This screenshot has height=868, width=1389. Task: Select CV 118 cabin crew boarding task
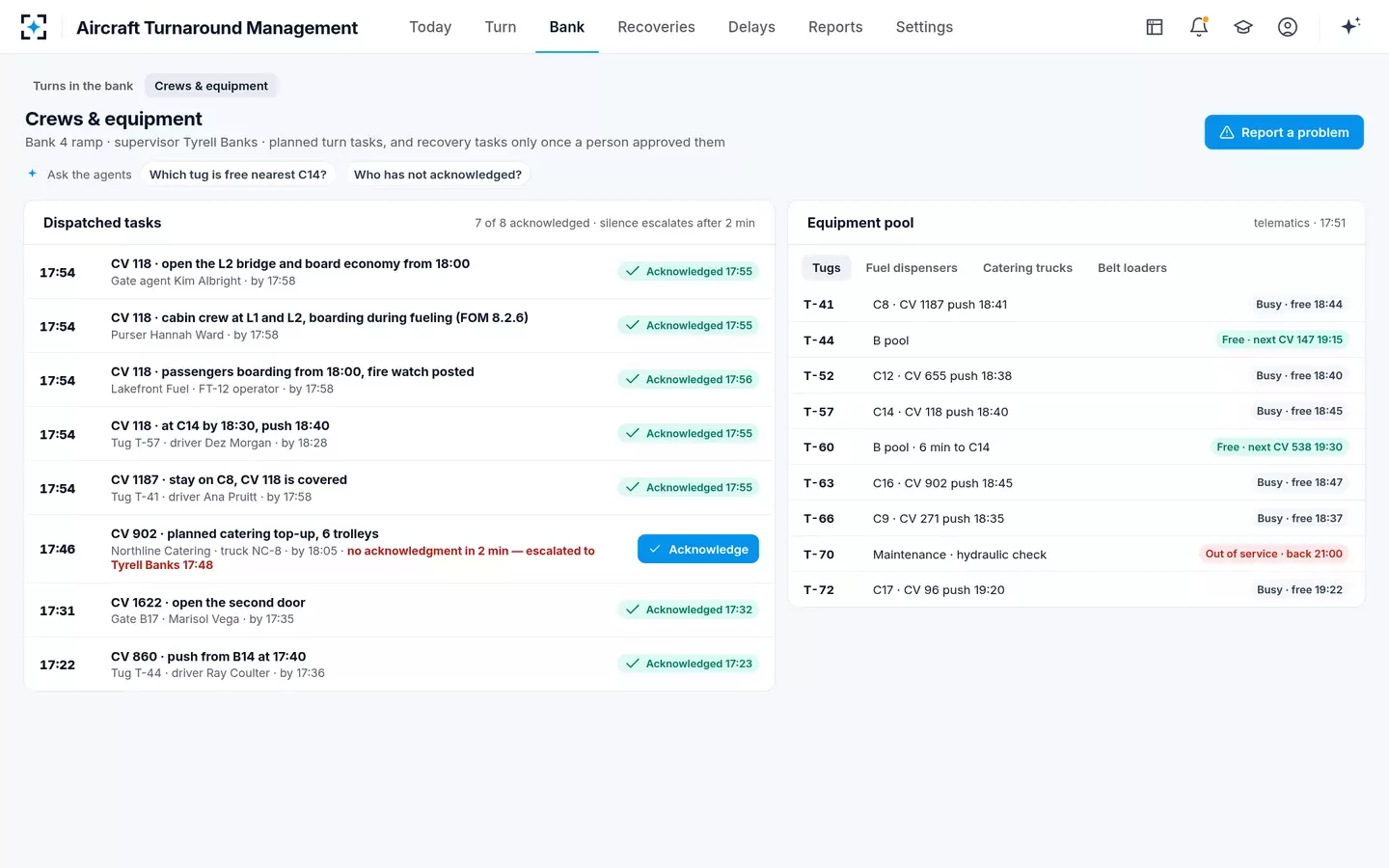pos(399,326)
